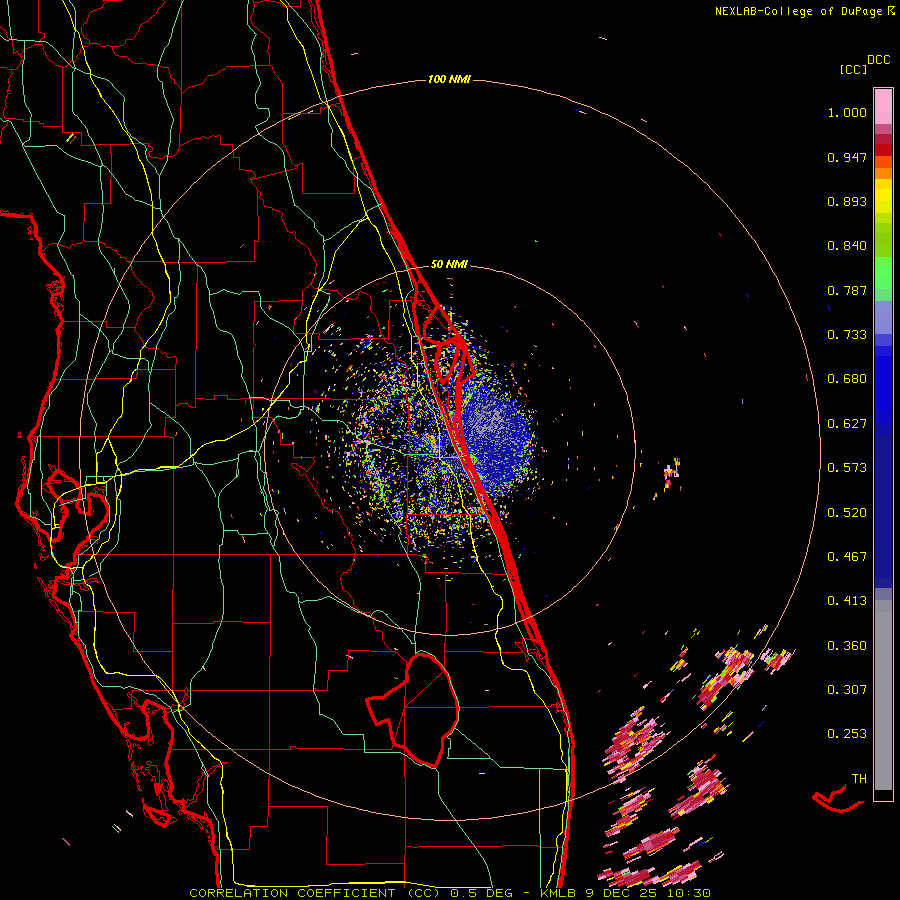
Task: Click the 0.947 legend value
Action: coord(847,157)
